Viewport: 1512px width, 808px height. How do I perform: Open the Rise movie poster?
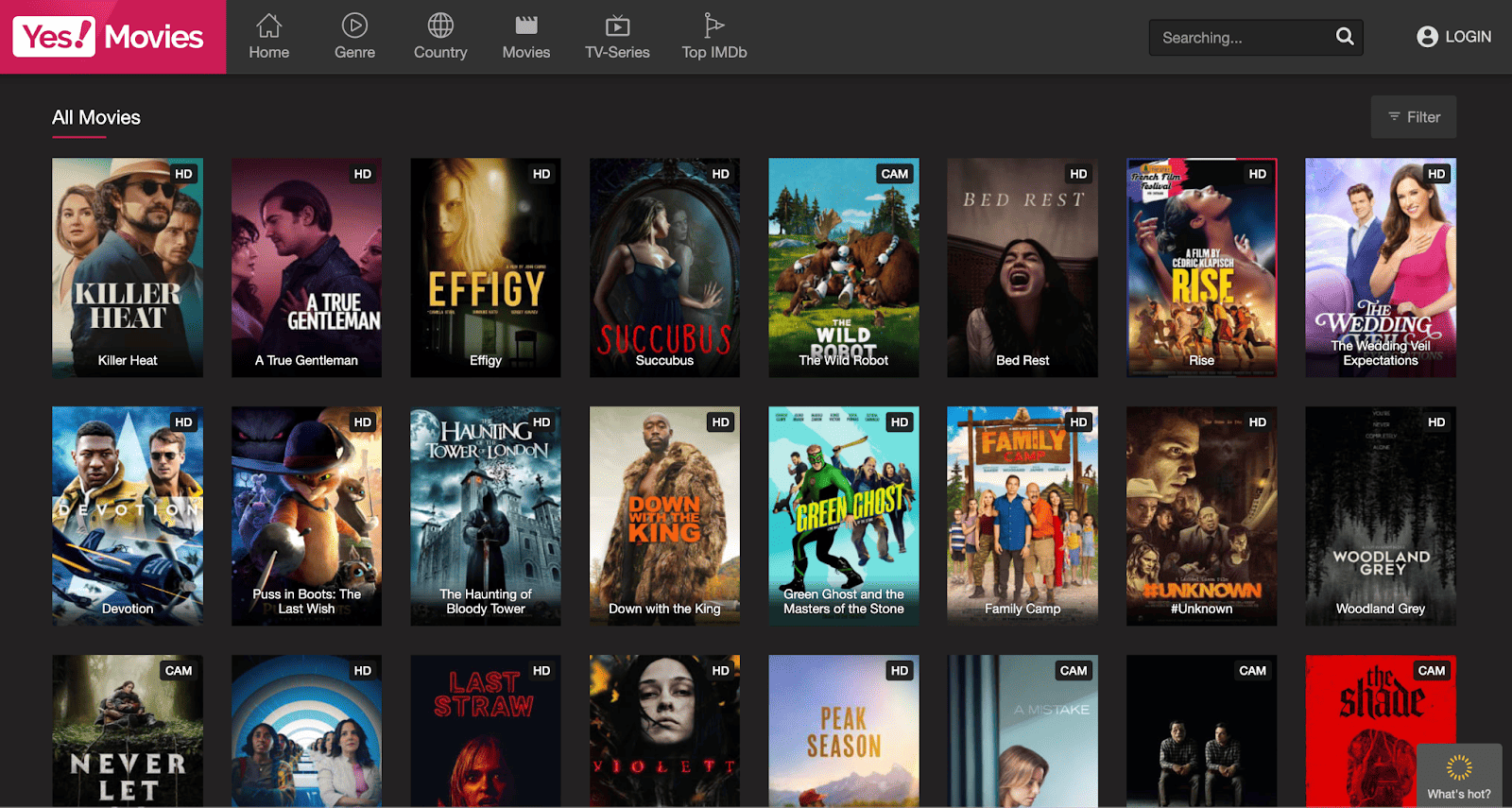pyautogui.click(x=1201, y=267)
